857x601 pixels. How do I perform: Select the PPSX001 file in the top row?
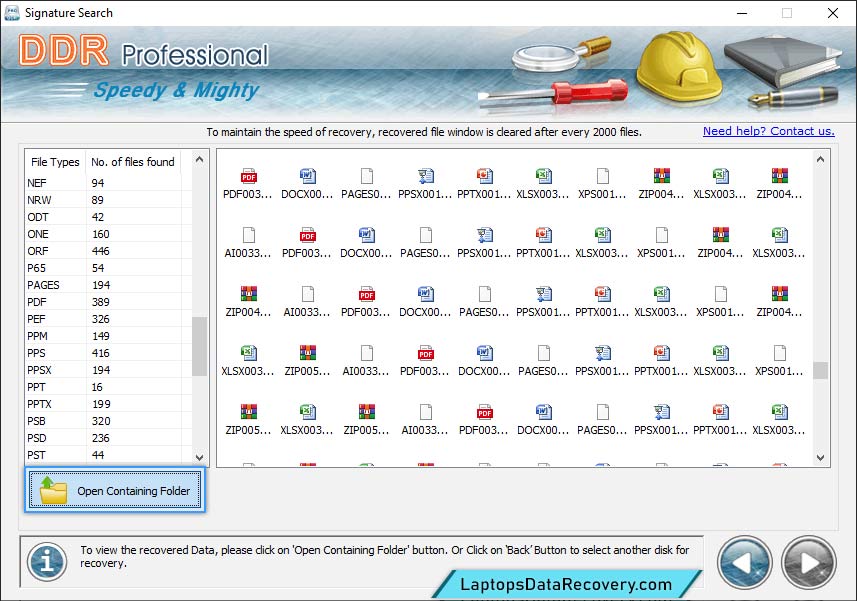[425, 184]
